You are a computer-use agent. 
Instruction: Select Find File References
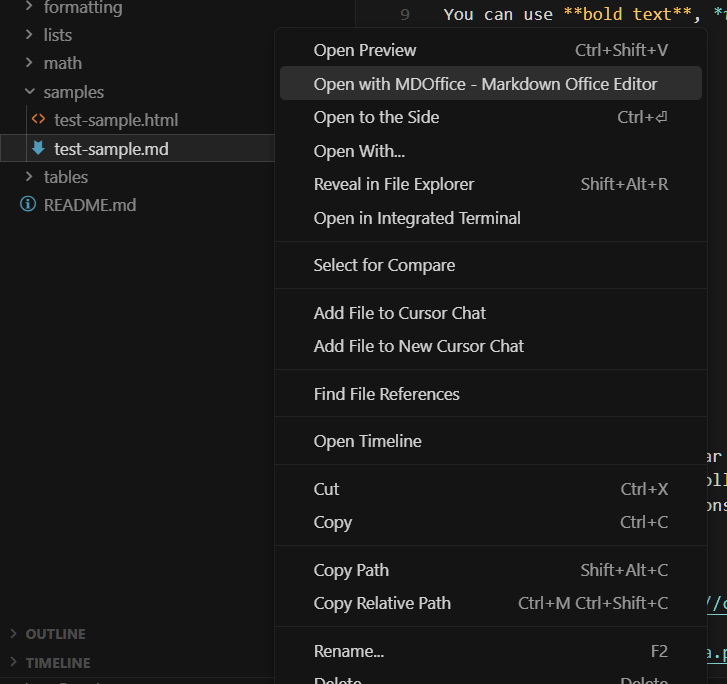(491, 394)
